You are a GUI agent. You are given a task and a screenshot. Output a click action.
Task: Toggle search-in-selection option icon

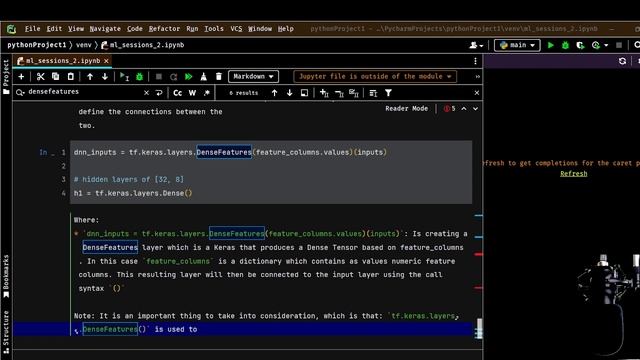[373, 93]
